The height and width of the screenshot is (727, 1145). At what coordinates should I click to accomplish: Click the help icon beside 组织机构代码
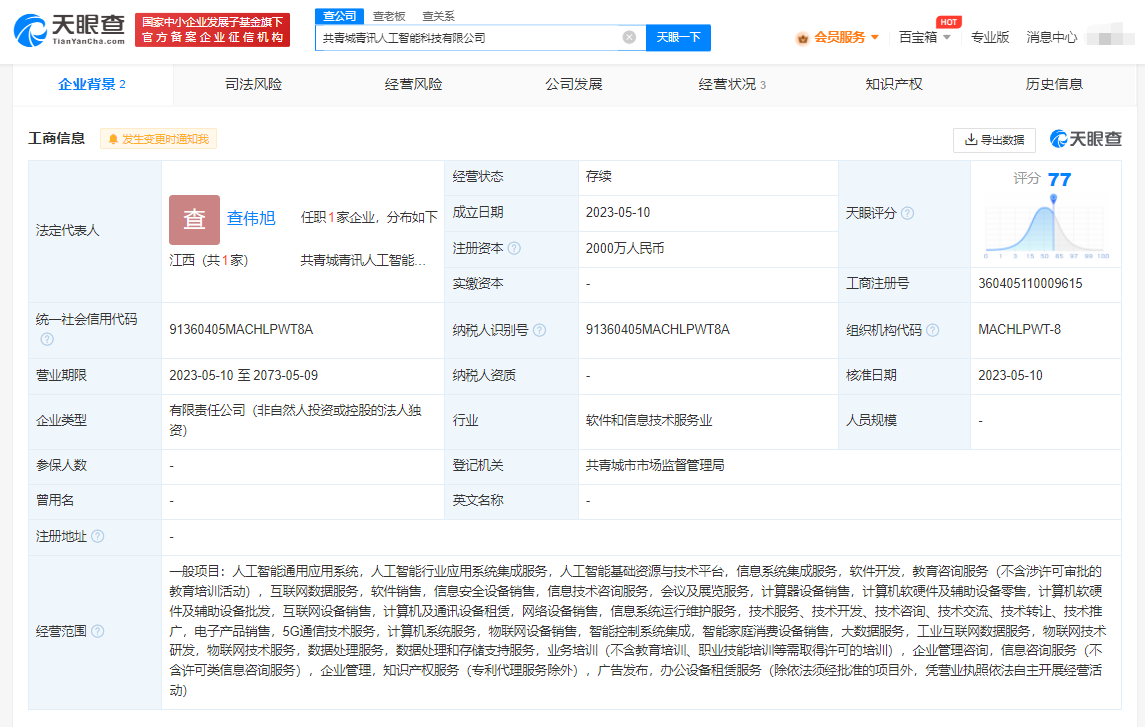click(933, 330)
